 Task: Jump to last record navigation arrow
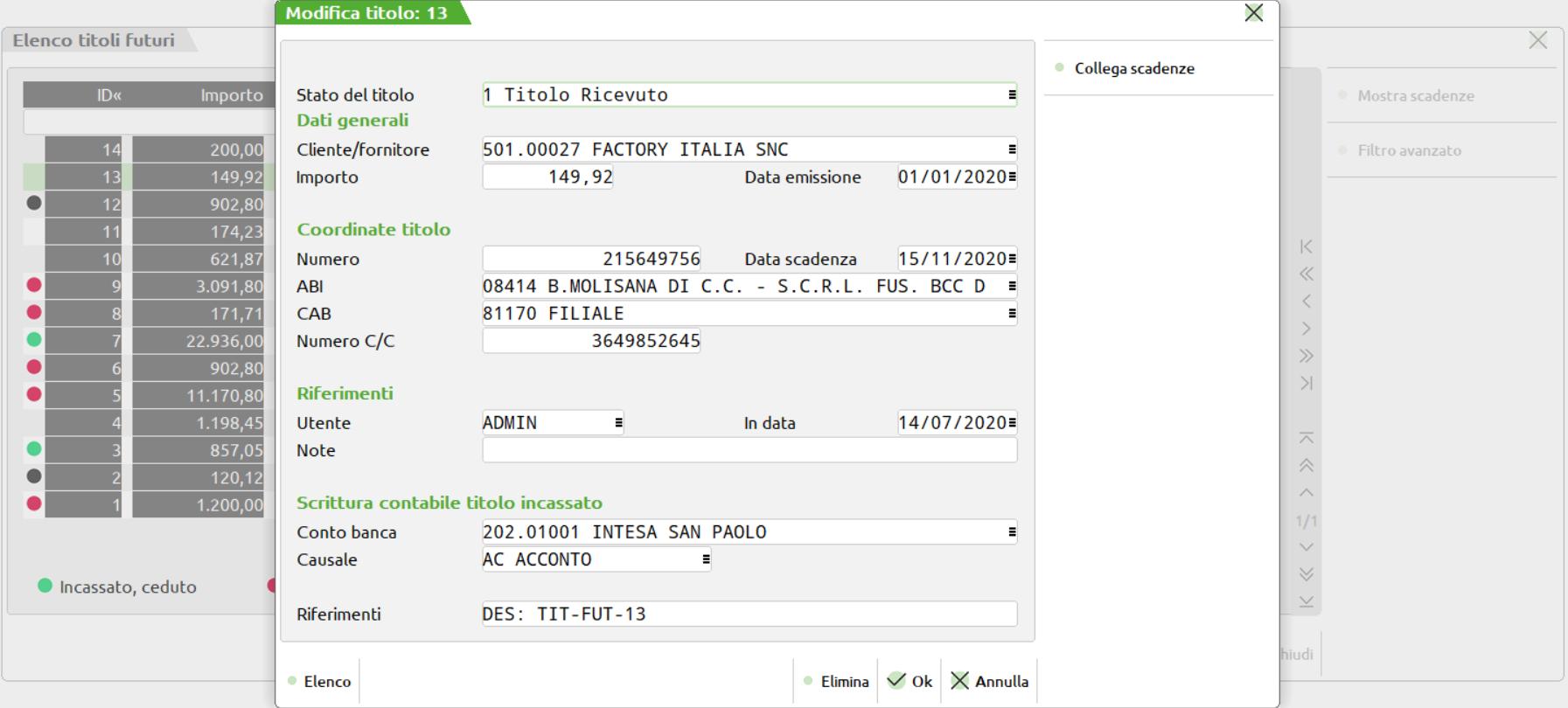tap(1306, 383)
